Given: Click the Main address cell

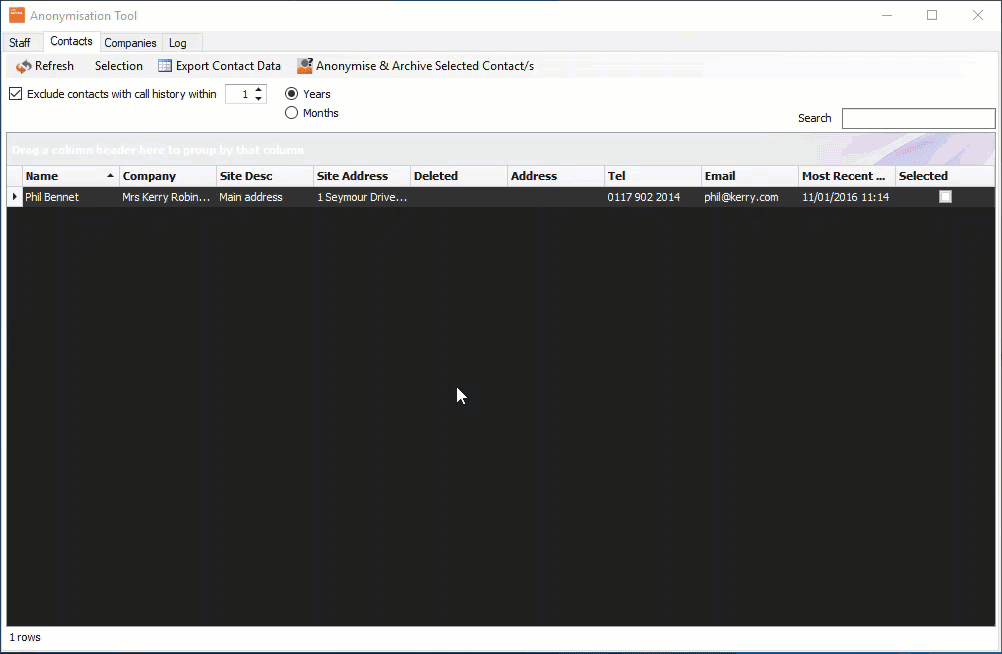Looking at the screenshot, I should click(x=265, y=197).
